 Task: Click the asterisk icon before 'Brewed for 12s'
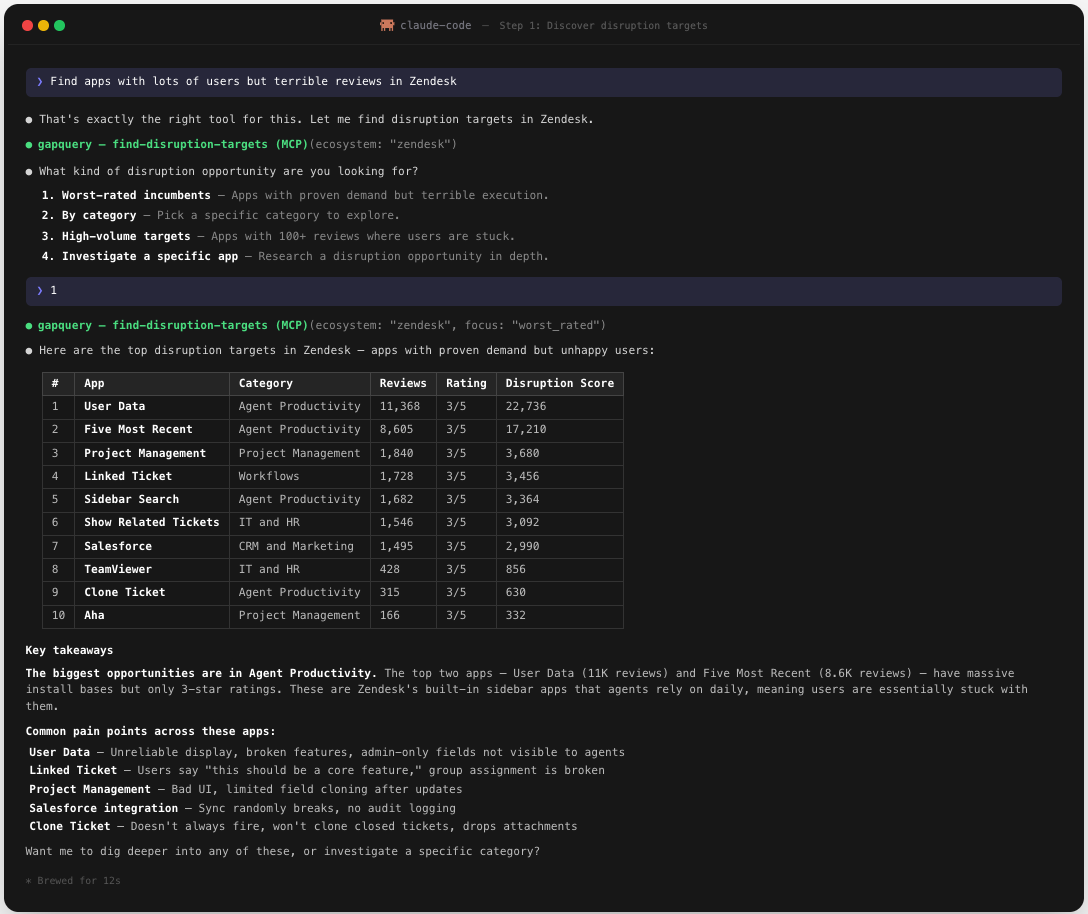tap(28, 880)
